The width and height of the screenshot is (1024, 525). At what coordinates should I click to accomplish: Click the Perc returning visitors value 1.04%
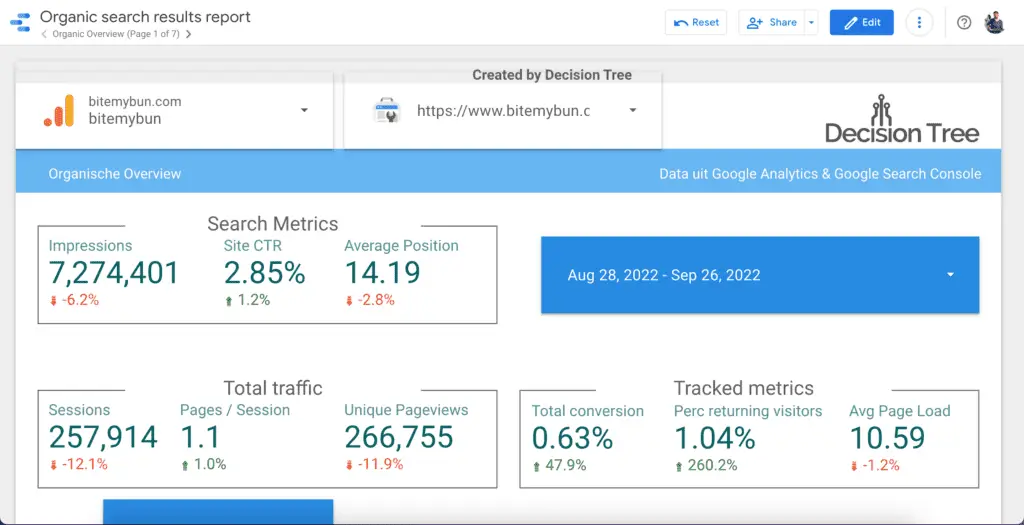coord(714,438)
